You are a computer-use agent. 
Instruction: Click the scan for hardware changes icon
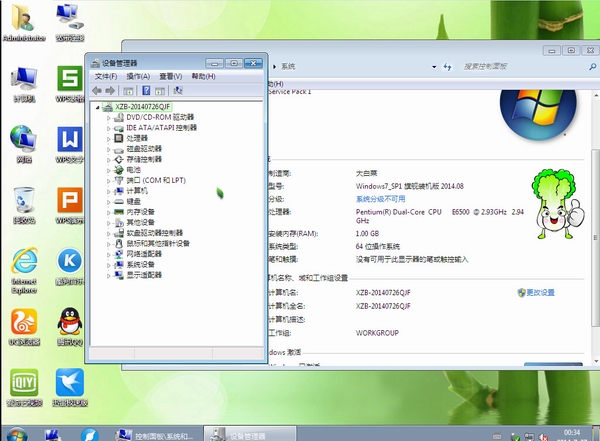178,90
